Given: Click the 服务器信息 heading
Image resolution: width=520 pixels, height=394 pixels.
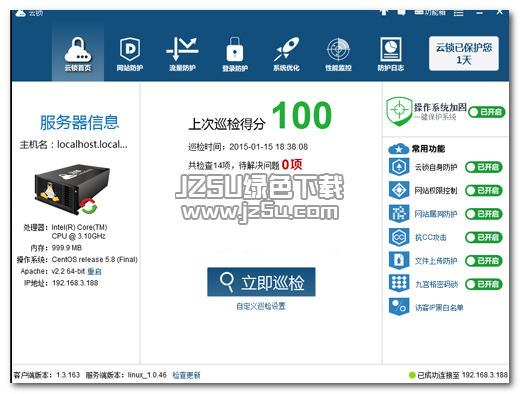Looking at the screenshot, I should point(79,122).
